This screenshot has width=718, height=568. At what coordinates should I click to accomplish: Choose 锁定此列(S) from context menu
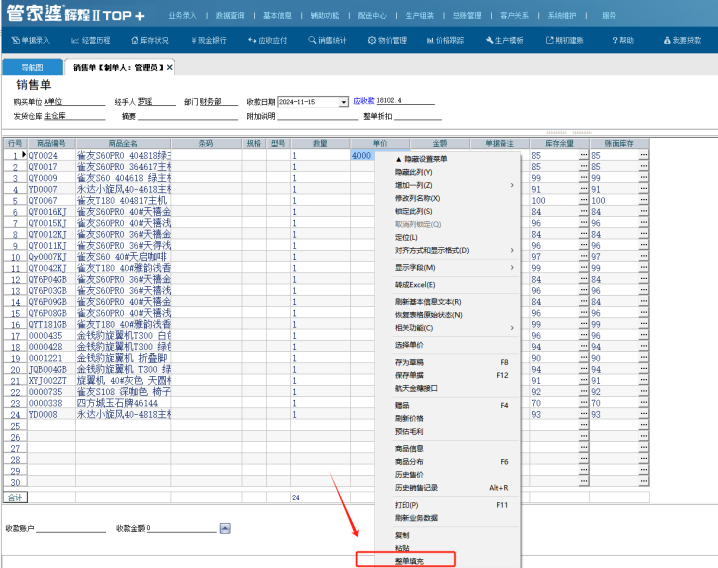point(413,211)
